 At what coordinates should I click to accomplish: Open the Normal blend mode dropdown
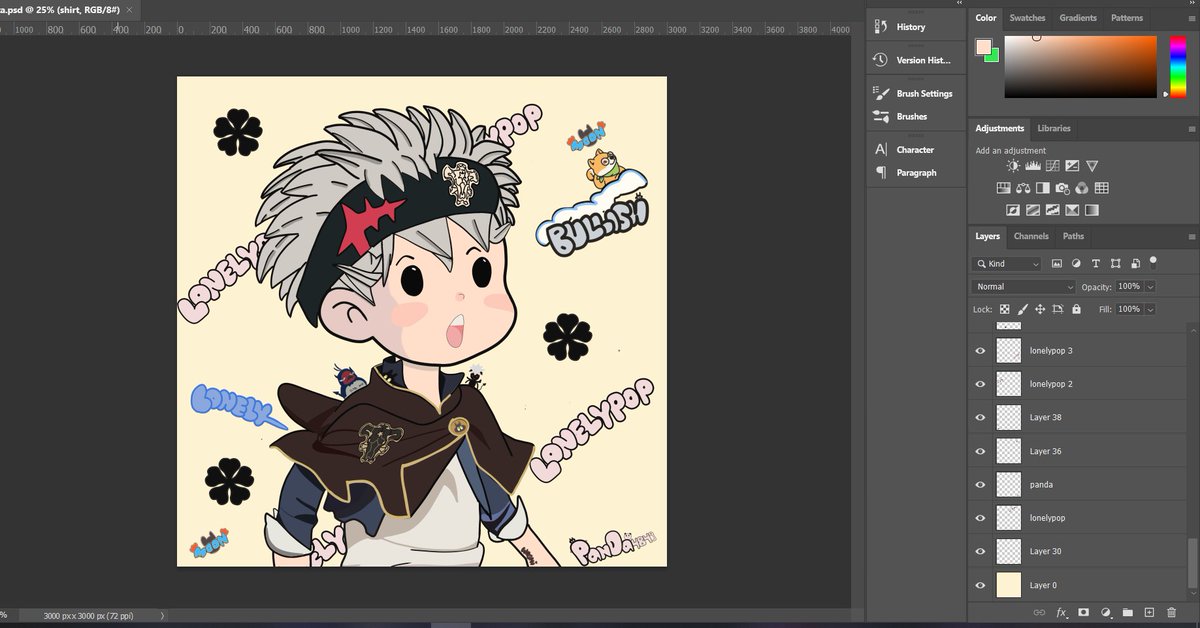(x=1024, y=287)
